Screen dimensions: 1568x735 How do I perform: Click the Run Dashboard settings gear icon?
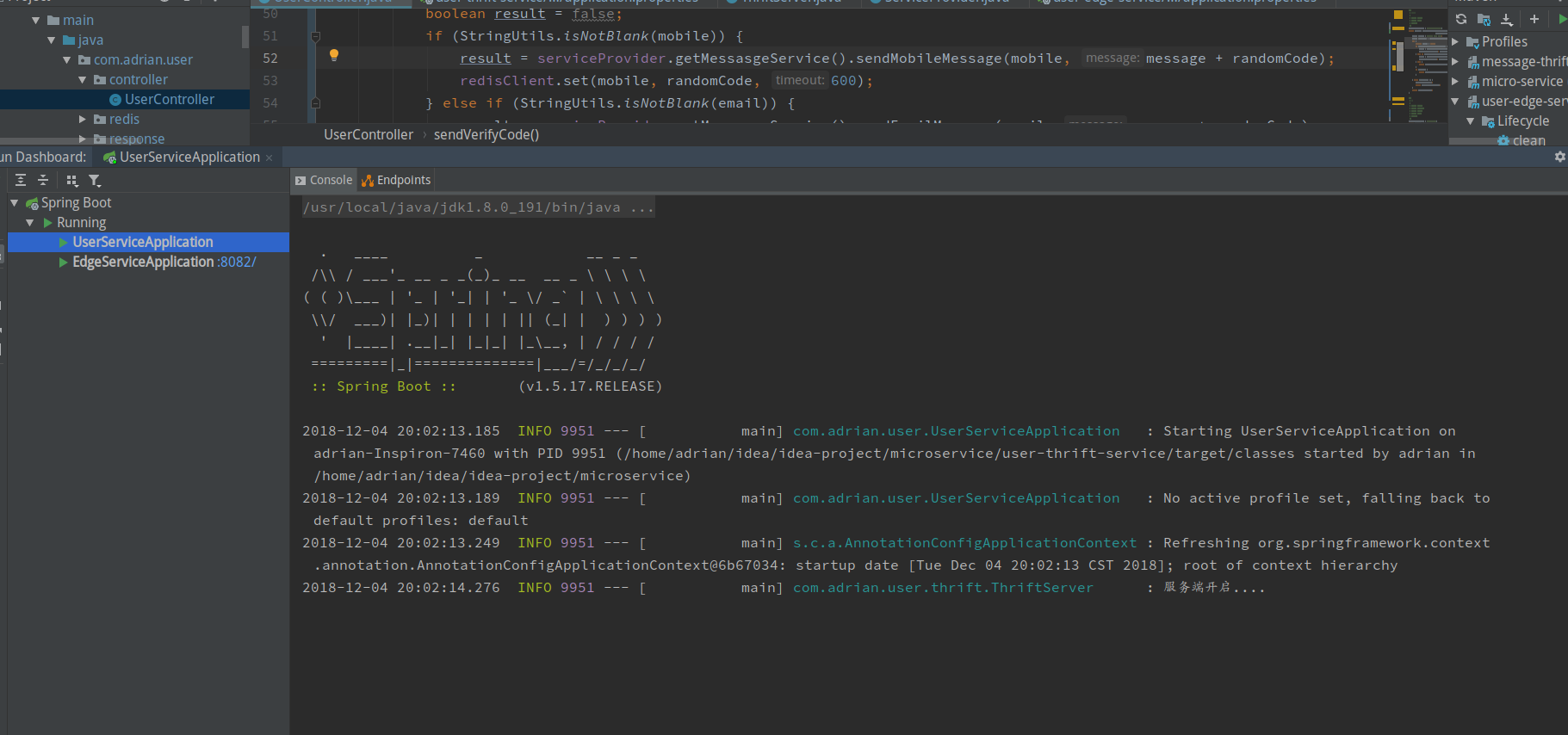tap(1559, 157)
